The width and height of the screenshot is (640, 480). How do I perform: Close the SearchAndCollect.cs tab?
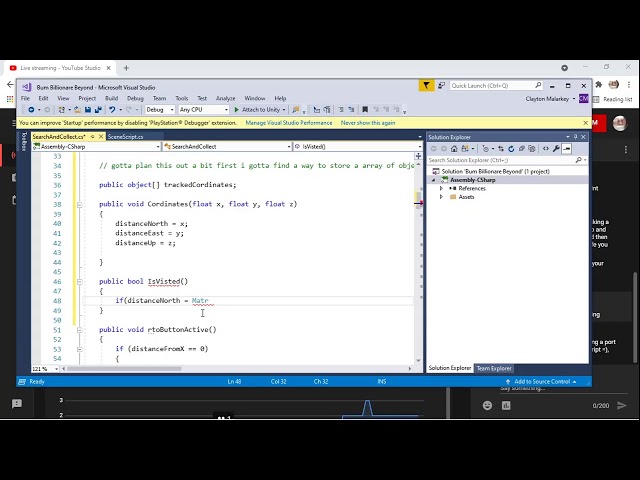point(101,136)
